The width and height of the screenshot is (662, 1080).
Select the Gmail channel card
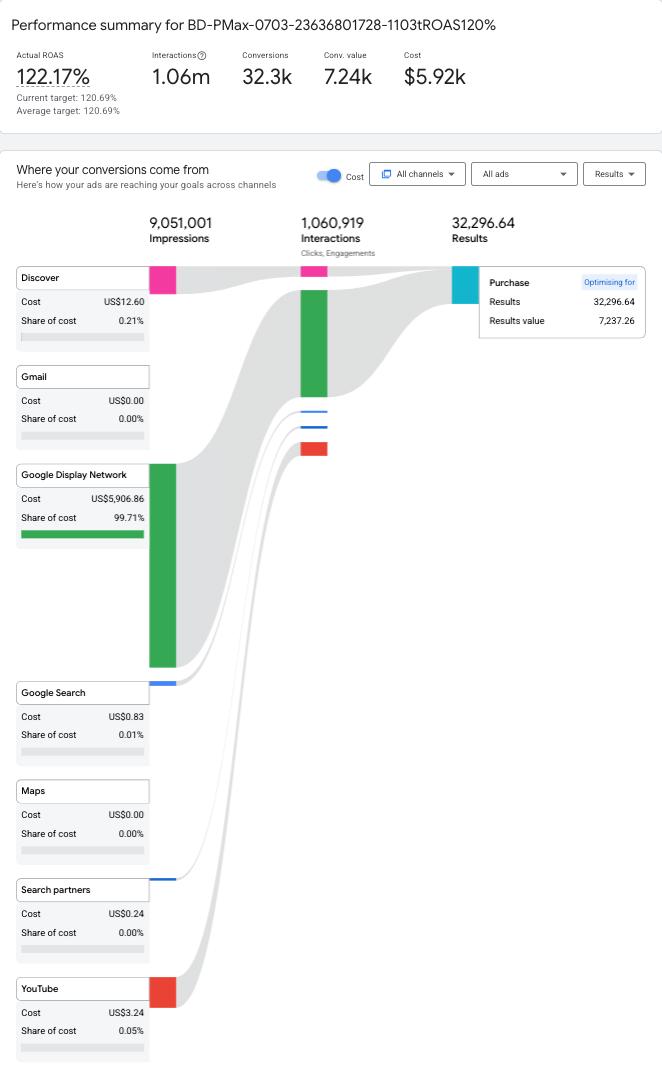tap(83, 377)
